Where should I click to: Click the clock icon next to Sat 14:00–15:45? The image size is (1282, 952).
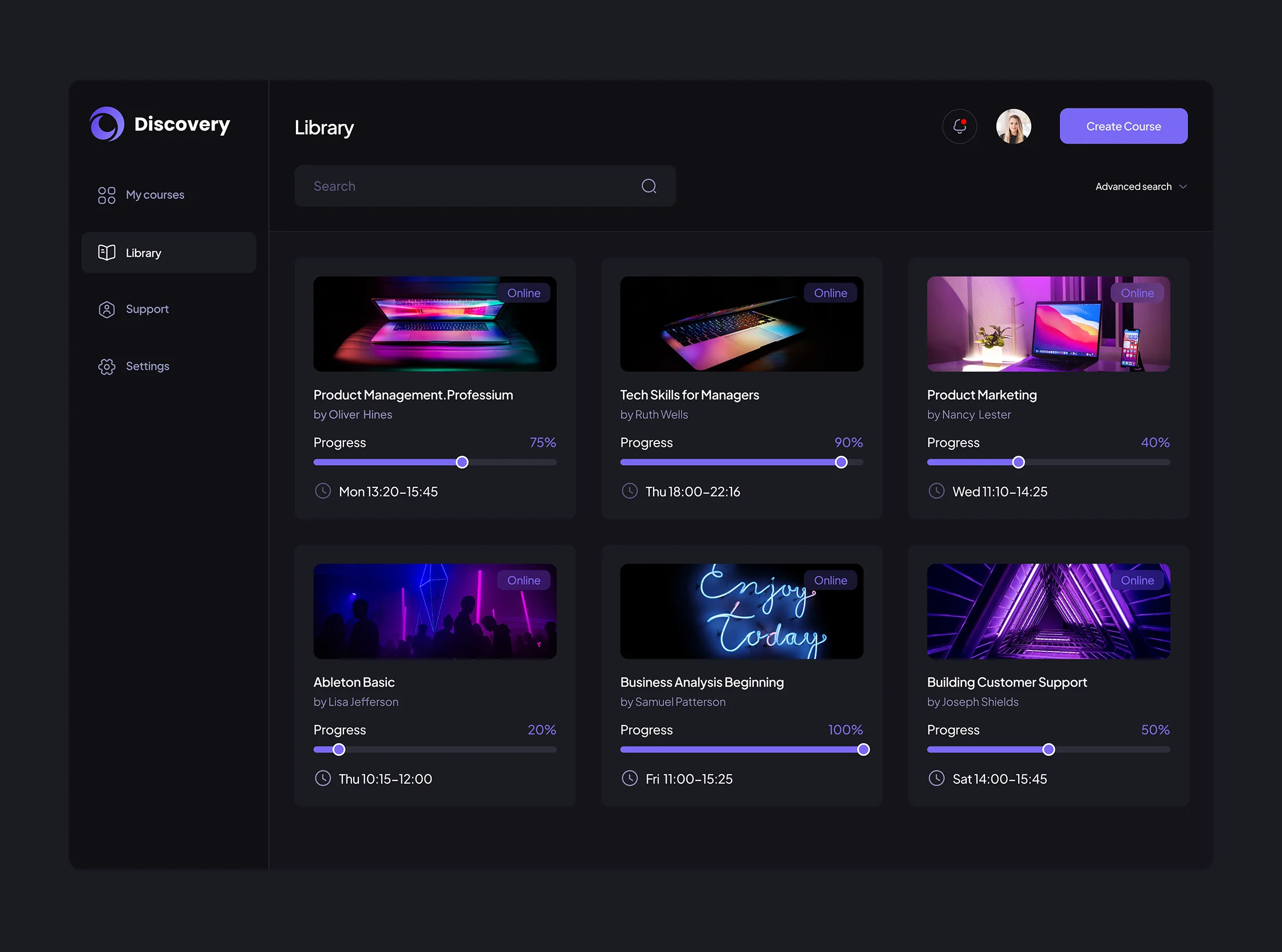(937, 779)
